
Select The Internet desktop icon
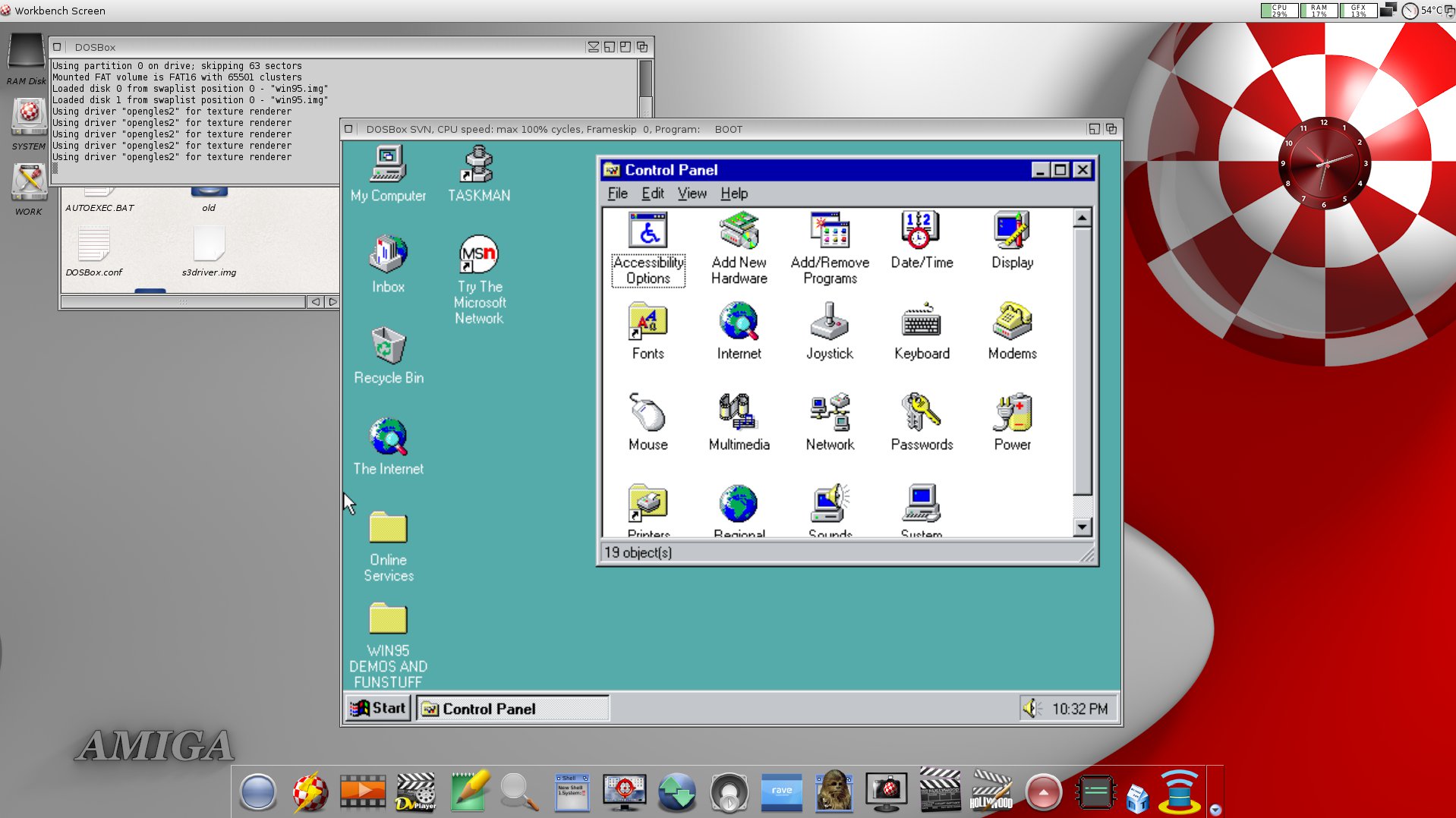click(x=388, y=447)
